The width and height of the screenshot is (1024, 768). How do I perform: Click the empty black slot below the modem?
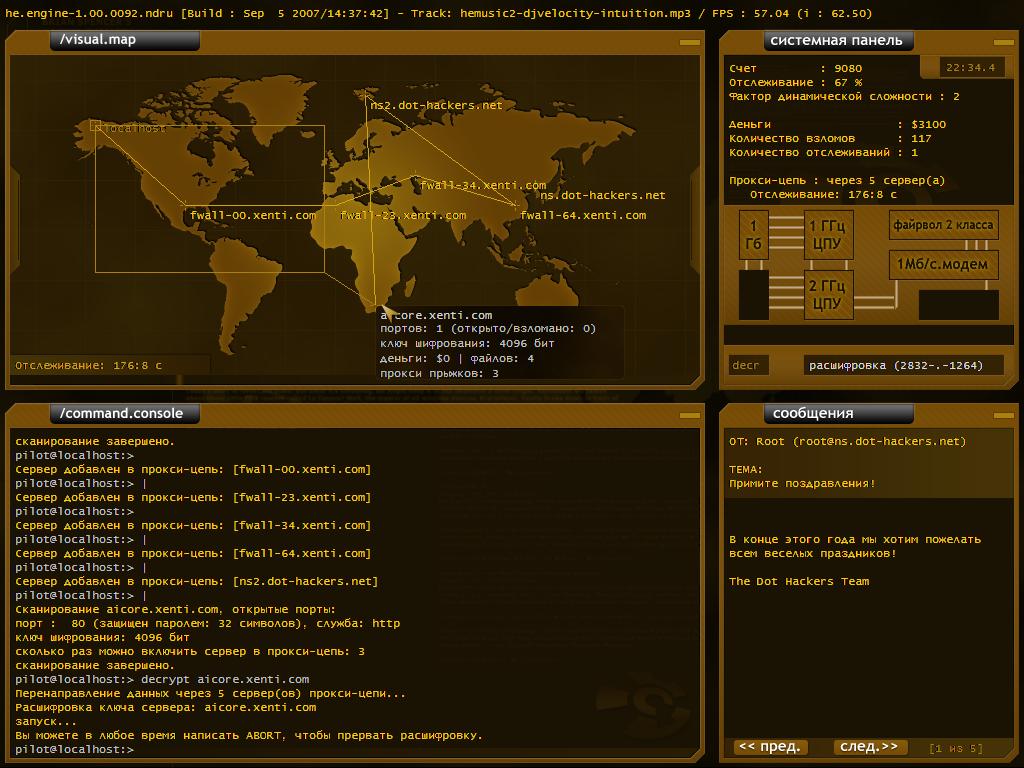[x=959, y=305]
